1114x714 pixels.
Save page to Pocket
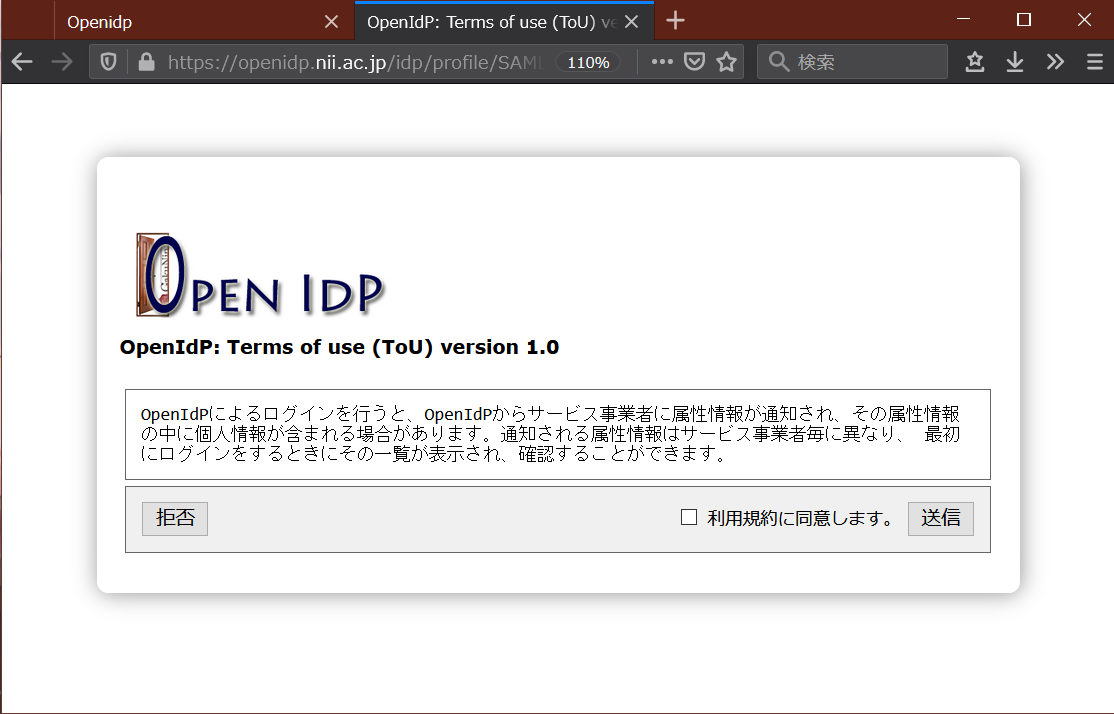694,63
